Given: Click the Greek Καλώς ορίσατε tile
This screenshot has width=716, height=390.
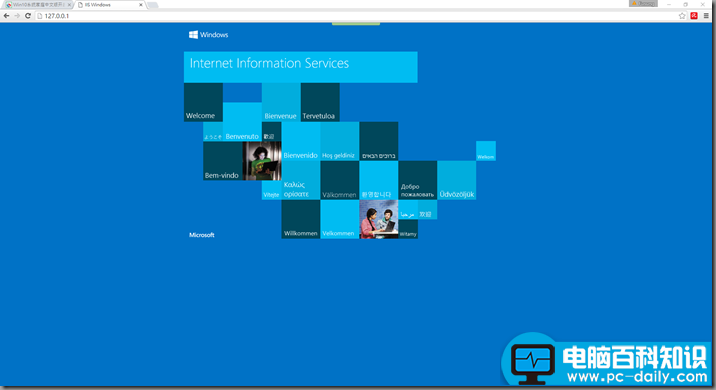Looking at the screenshot, I should pyautogui.click(x=300, y=180).
